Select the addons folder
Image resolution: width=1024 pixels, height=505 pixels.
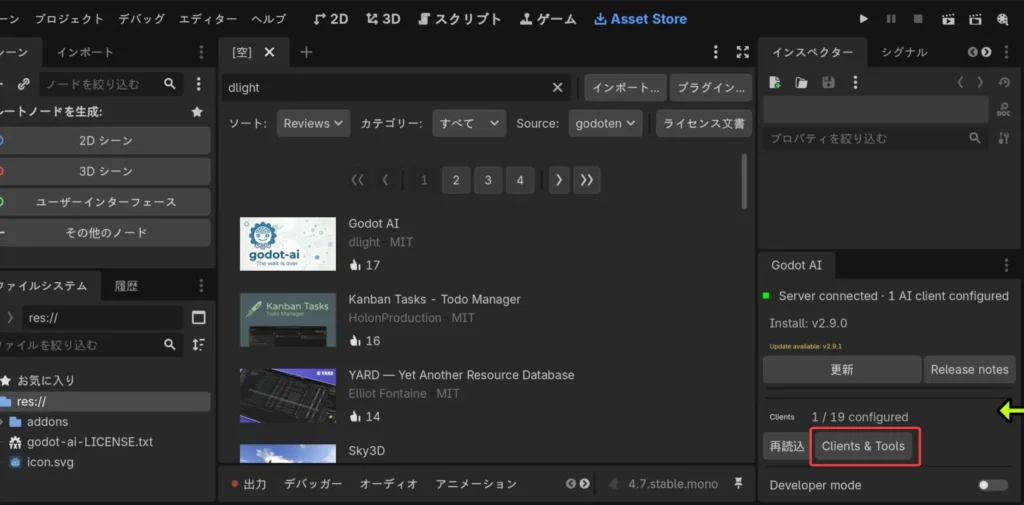47,421
